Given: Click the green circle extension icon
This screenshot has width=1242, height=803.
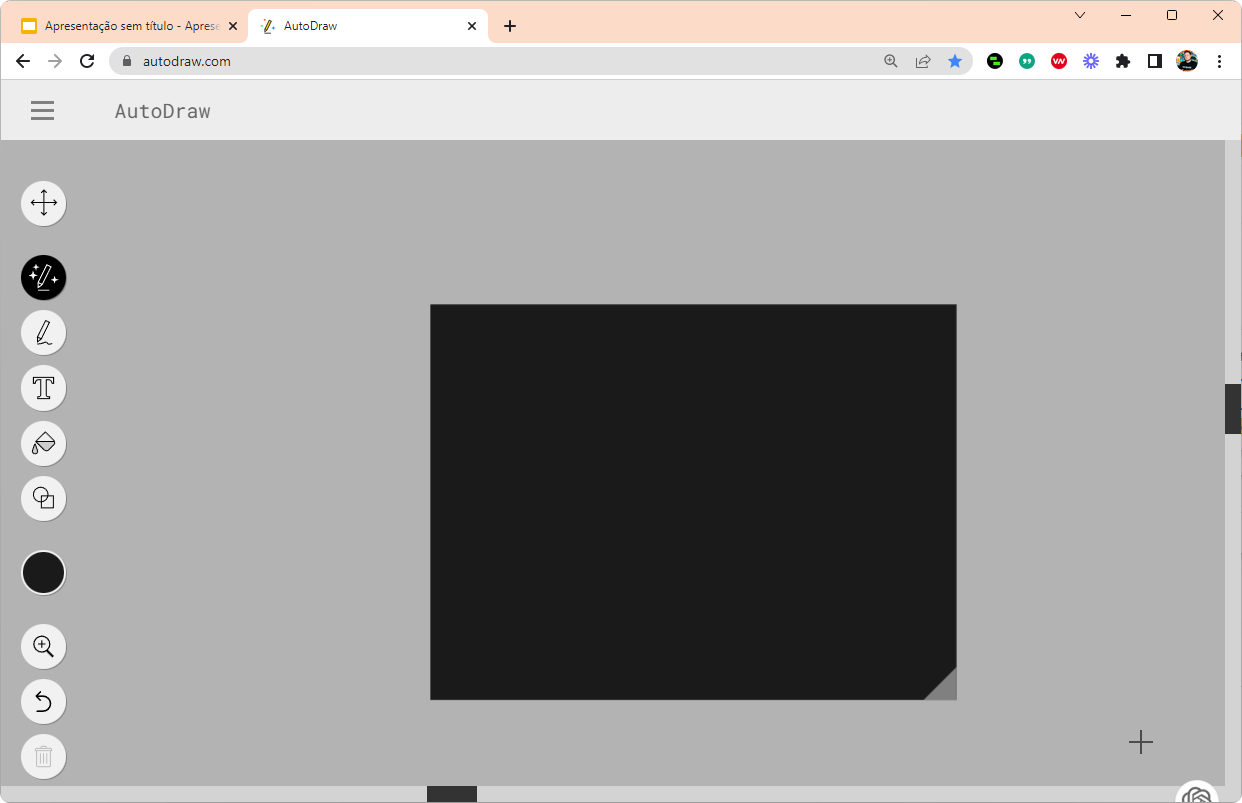Looking at the screenshot, I should pyautogui.click(x=995, y=61).
